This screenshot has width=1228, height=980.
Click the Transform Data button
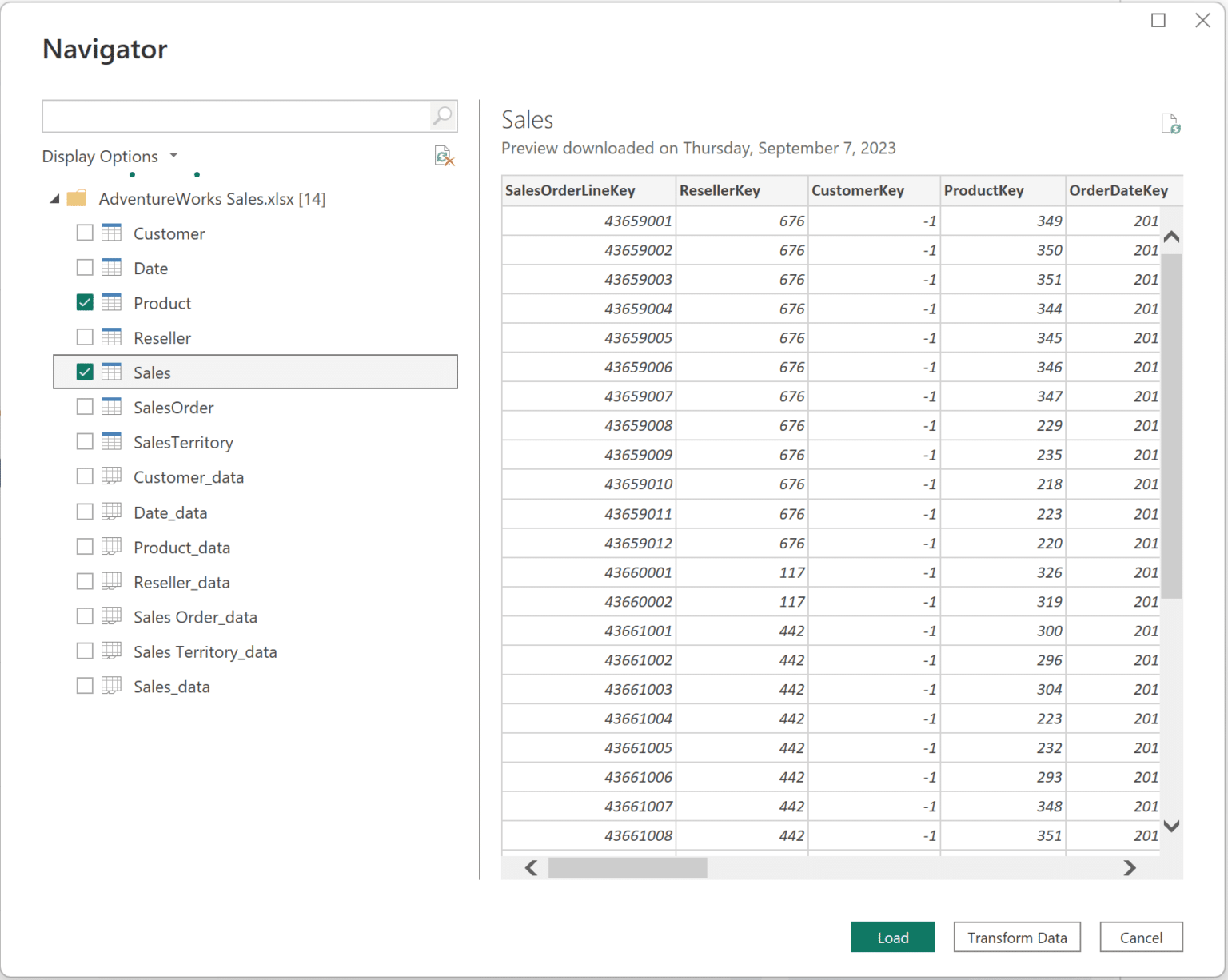(1017, 937)
